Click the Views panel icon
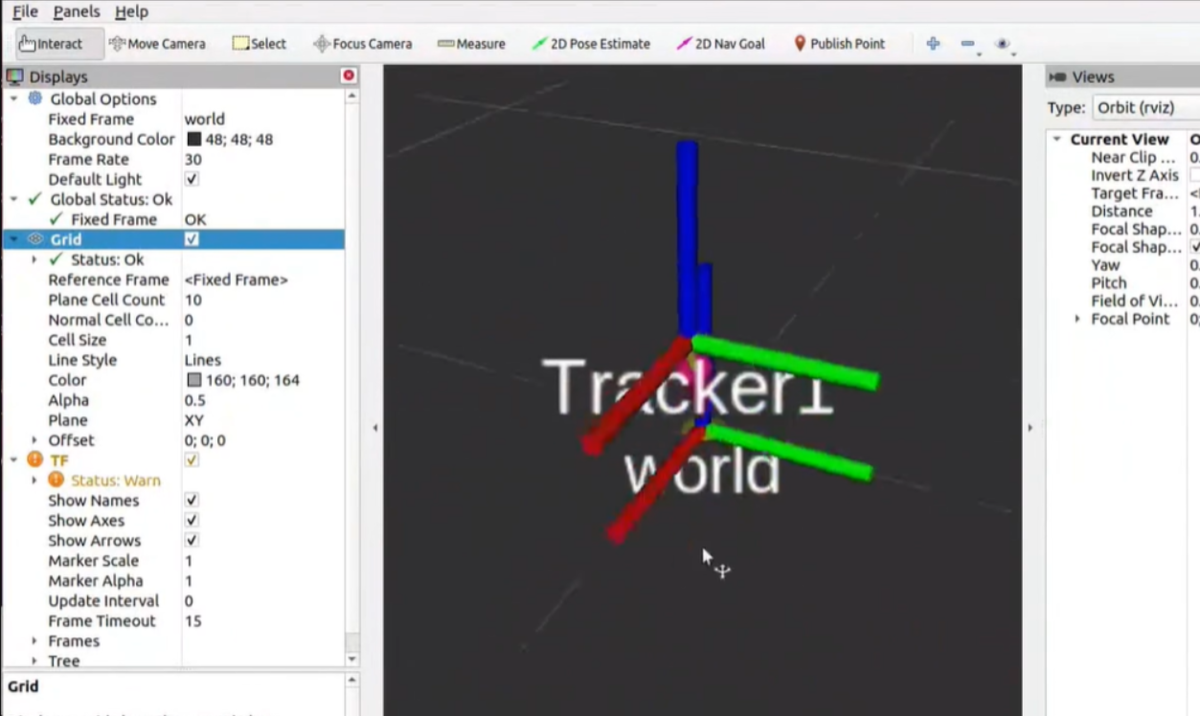Viewport: 1200px width, 716px height. click(x=1058, y=77)
